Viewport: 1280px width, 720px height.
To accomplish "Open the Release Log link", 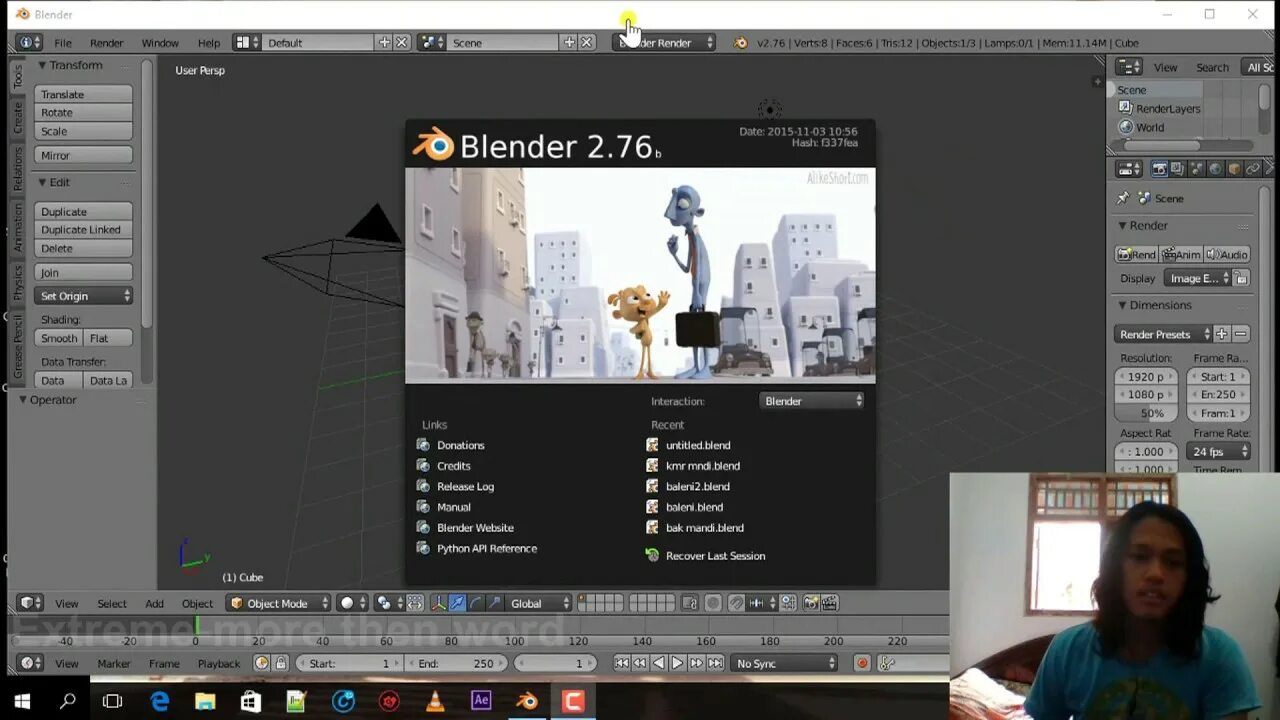I will point(465,487).
